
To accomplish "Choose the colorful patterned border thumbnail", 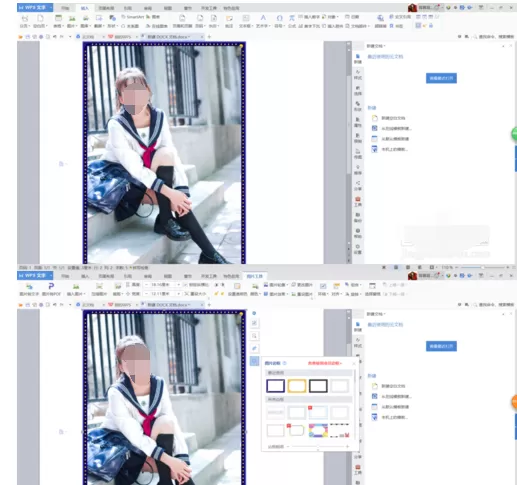I will pyautogui.click(x=318, y=430).
